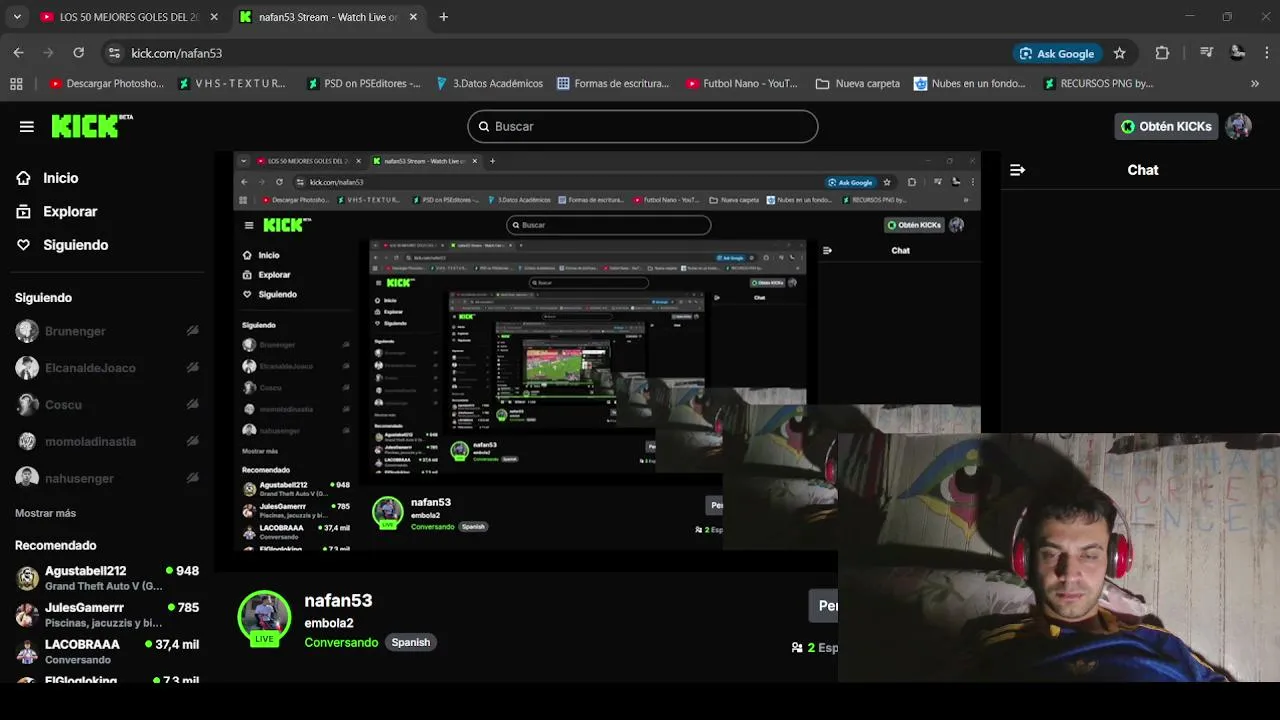Open Chrome three-dot menu
The height and width of the screenshot is (720, 1280).
point(1266,53)
